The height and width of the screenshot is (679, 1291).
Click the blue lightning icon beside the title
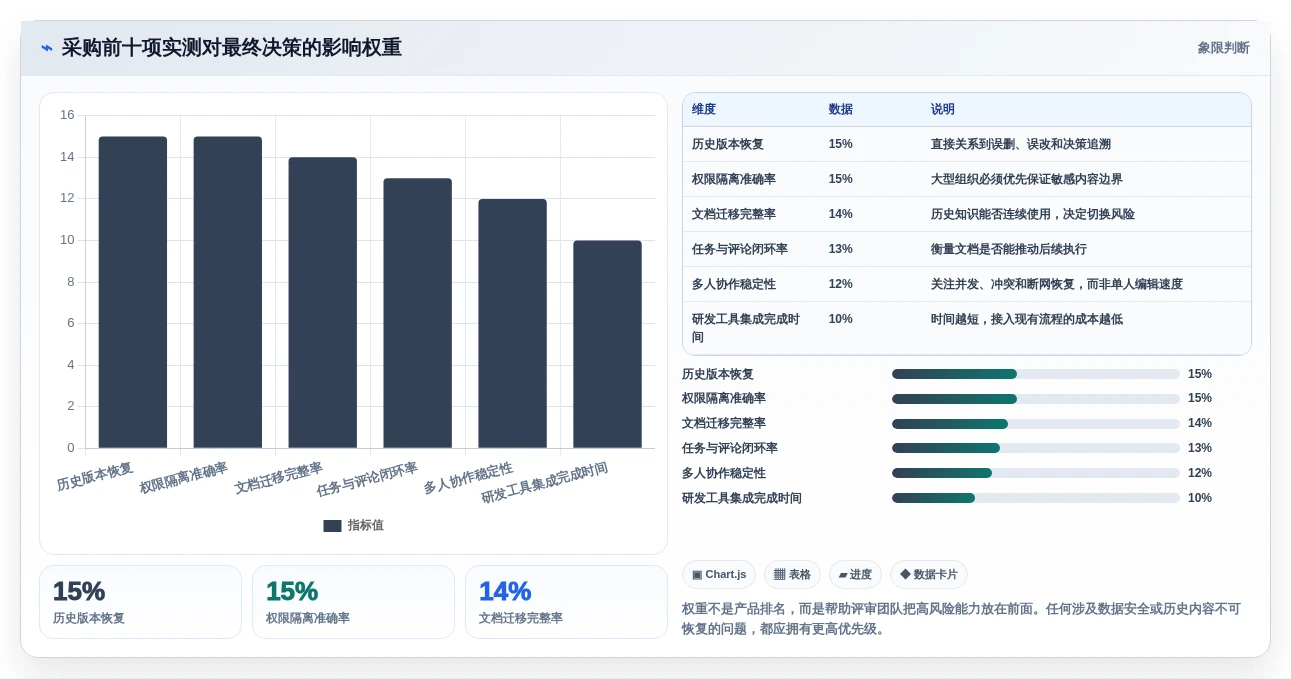coord(47,48)
